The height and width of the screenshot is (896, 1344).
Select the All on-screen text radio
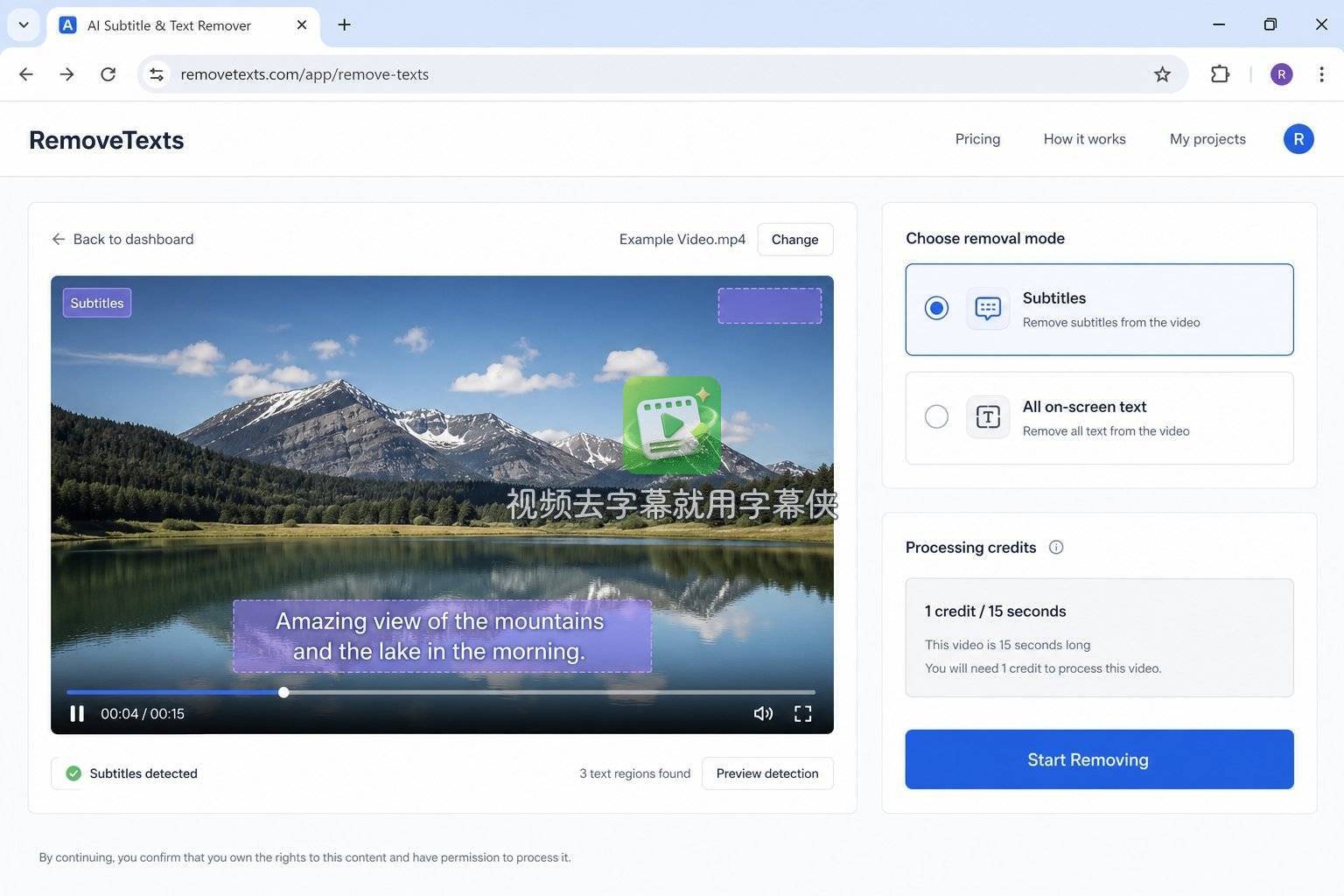936,416
